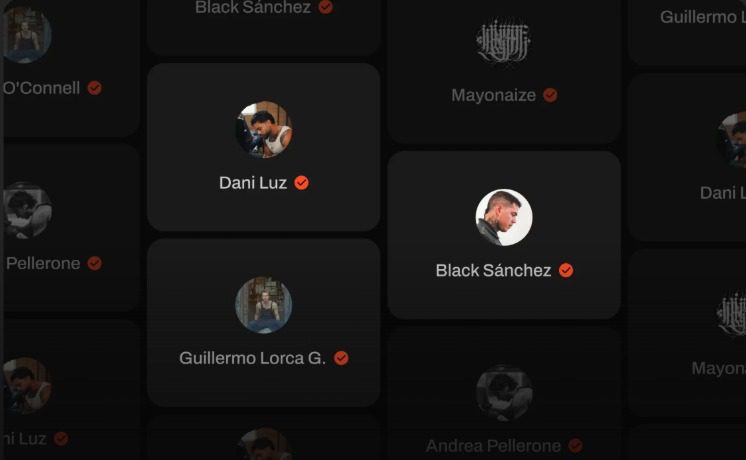Image resolution: width=746 pixels, height=460 pixels.
Task: Select the avatar above the O'Connell name
Action: tap(26, 35)
